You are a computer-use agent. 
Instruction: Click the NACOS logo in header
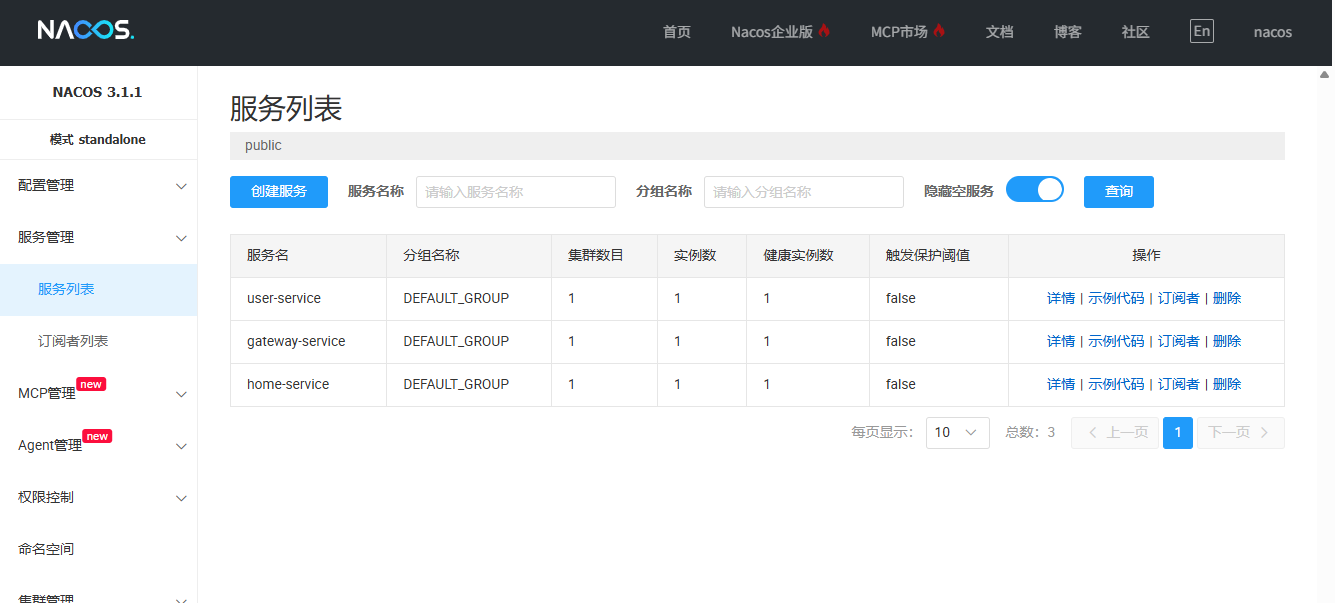pos(85,31)
